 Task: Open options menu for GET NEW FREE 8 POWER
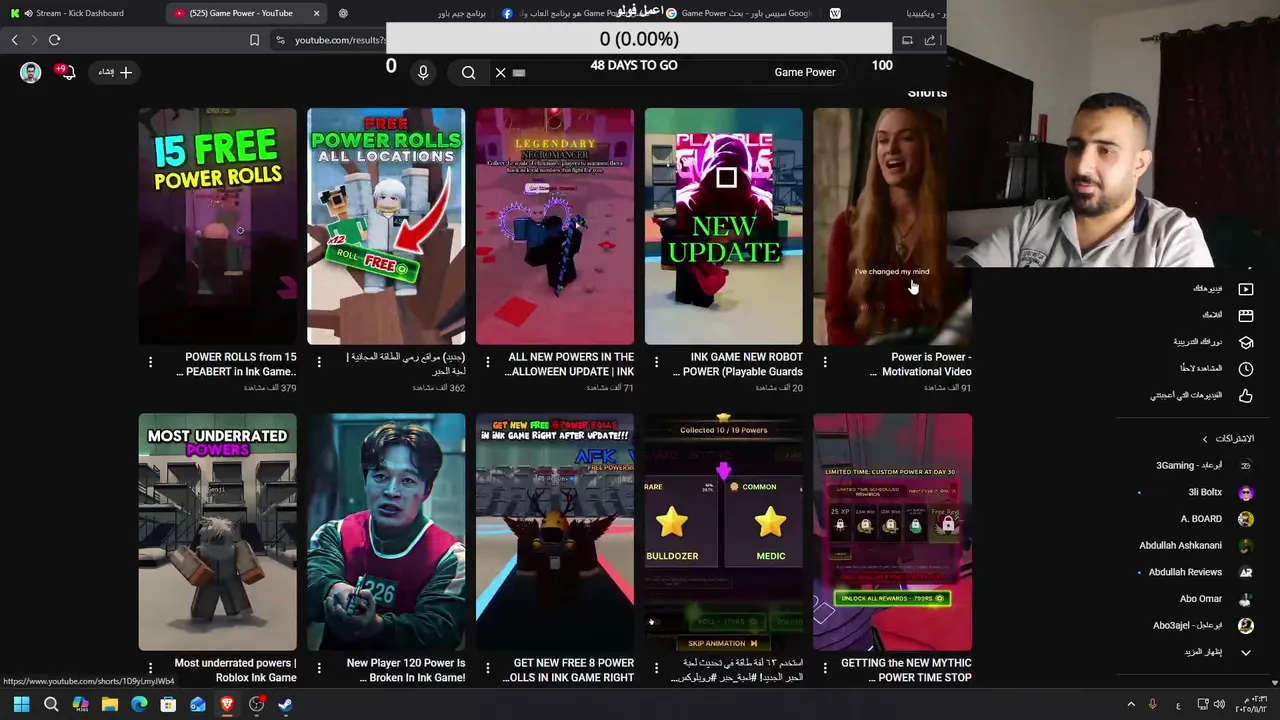(488, 668)
